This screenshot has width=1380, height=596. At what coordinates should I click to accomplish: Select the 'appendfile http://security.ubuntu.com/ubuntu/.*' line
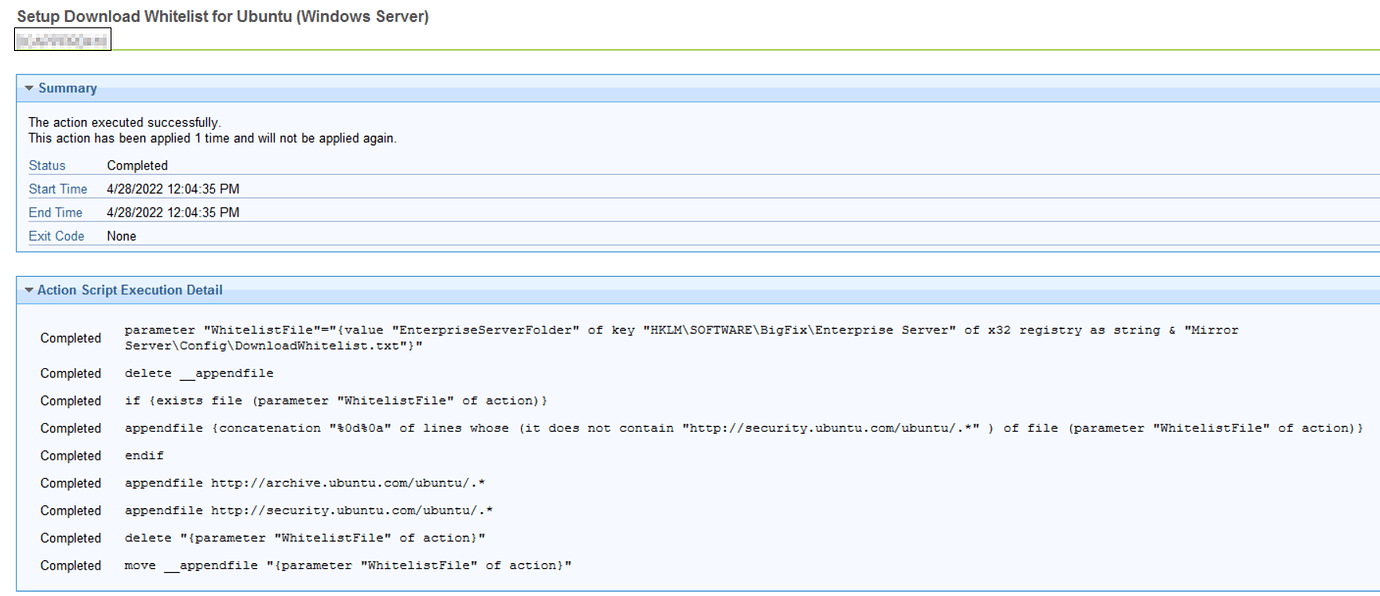pos(309,511)
